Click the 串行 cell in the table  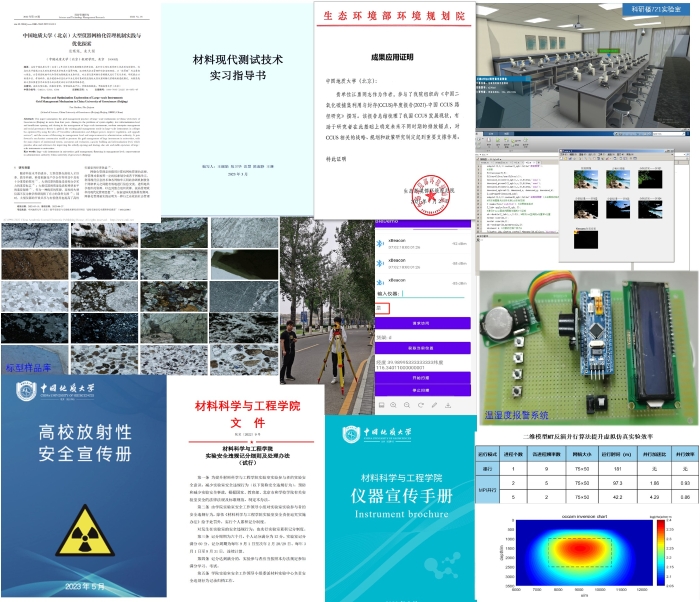tap(487, 469)
